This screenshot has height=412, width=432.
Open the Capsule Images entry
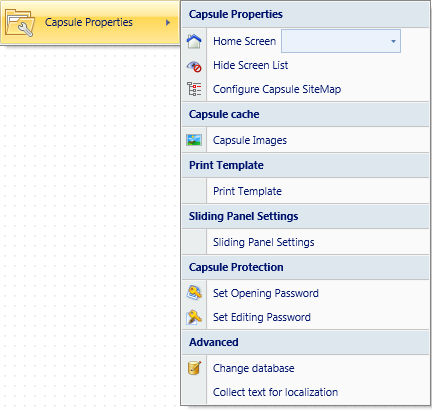tap(250, 140)
